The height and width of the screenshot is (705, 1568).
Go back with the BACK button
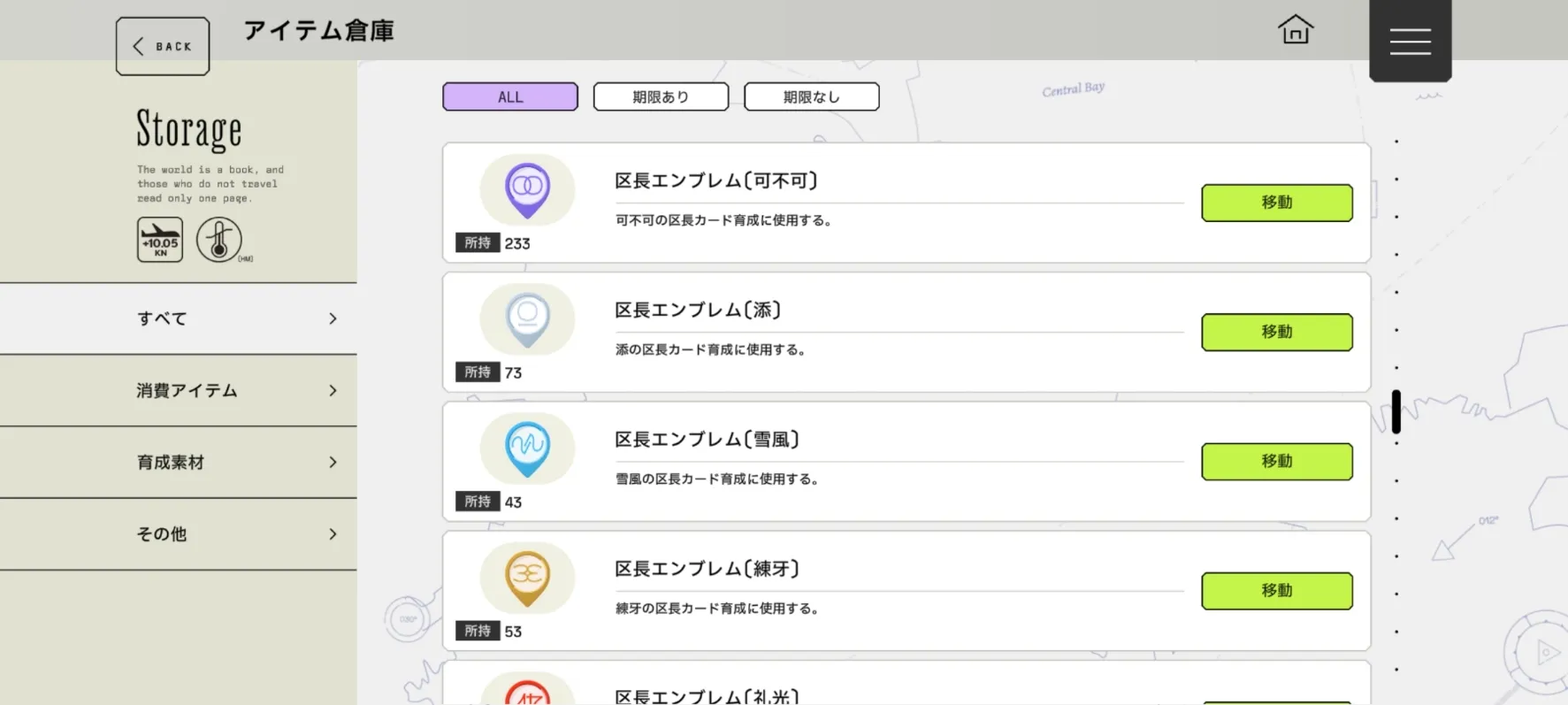[x=163, y=46]
